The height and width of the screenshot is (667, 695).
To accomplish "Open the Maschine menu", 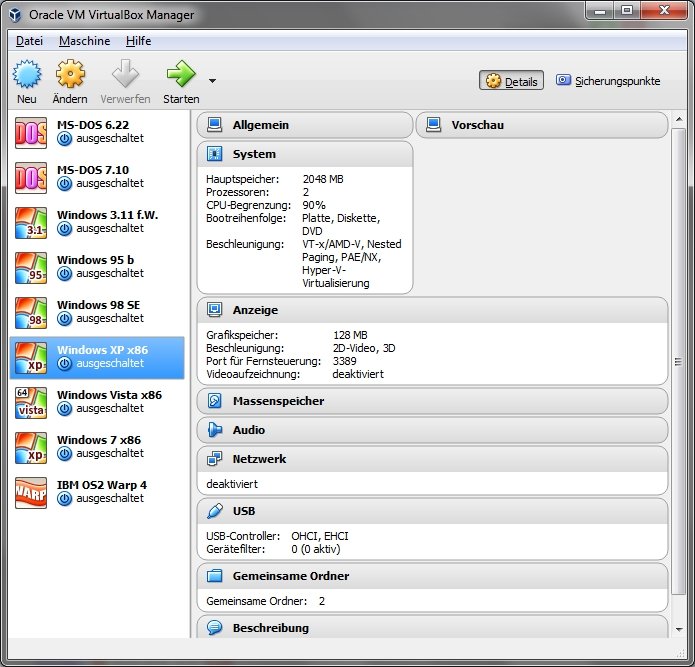I will pyautogui.click(x=84, y=41).
